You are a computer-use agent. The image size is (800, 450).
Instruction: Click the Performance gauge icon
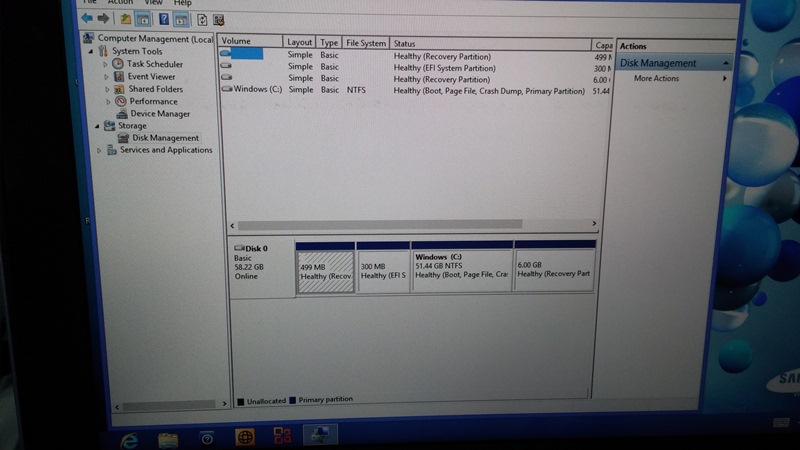(x=121, y=101)
